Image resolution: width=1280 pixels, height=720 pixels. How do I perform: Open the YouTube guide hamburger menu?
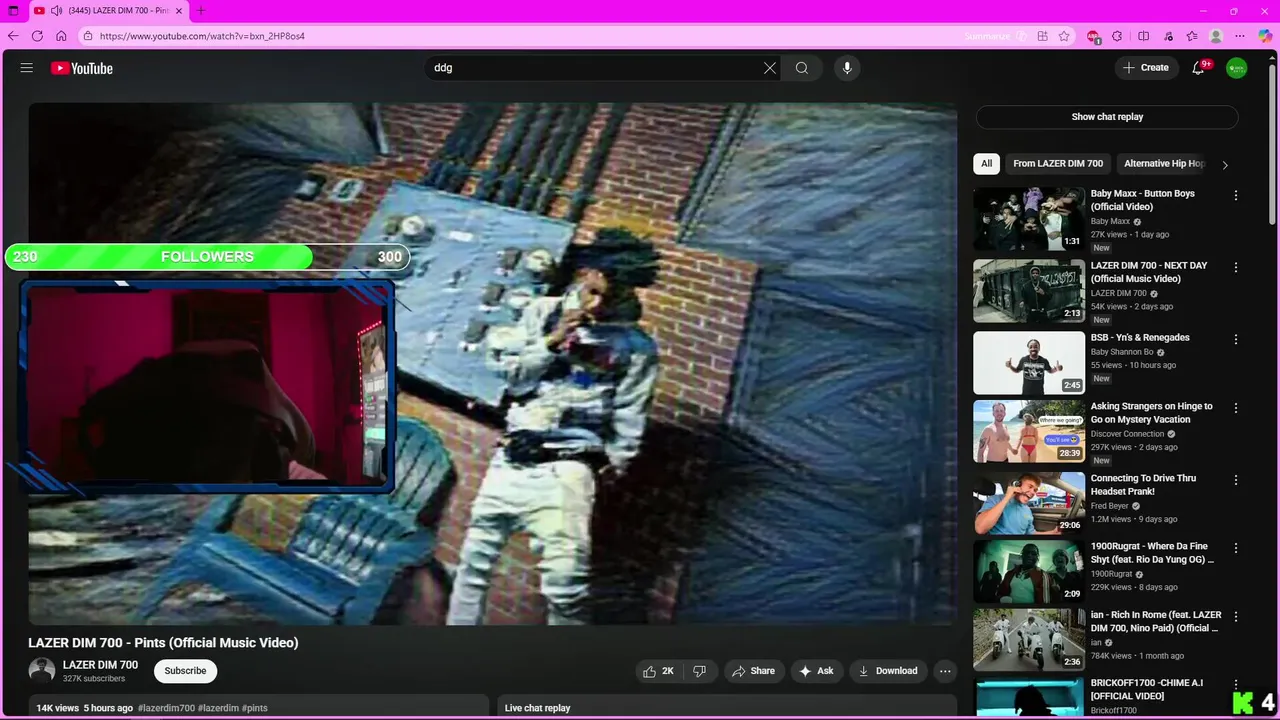click(27, 68)
